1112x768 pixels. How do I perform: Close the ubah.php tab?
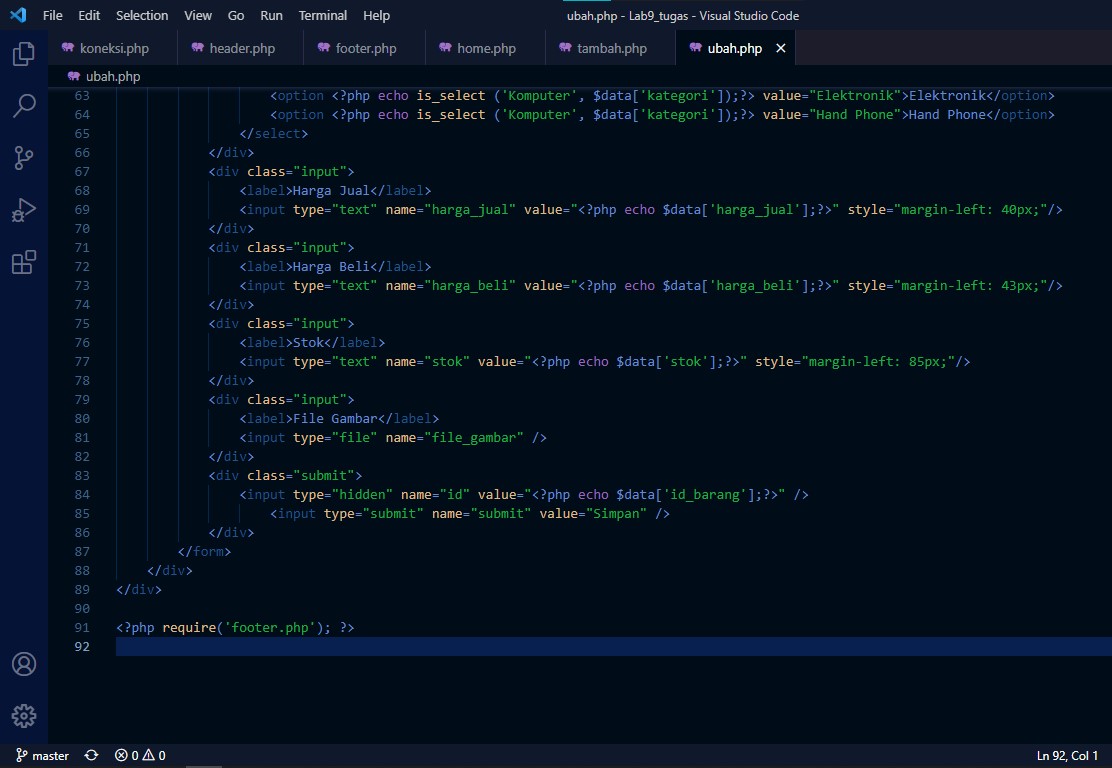point(781,48)
